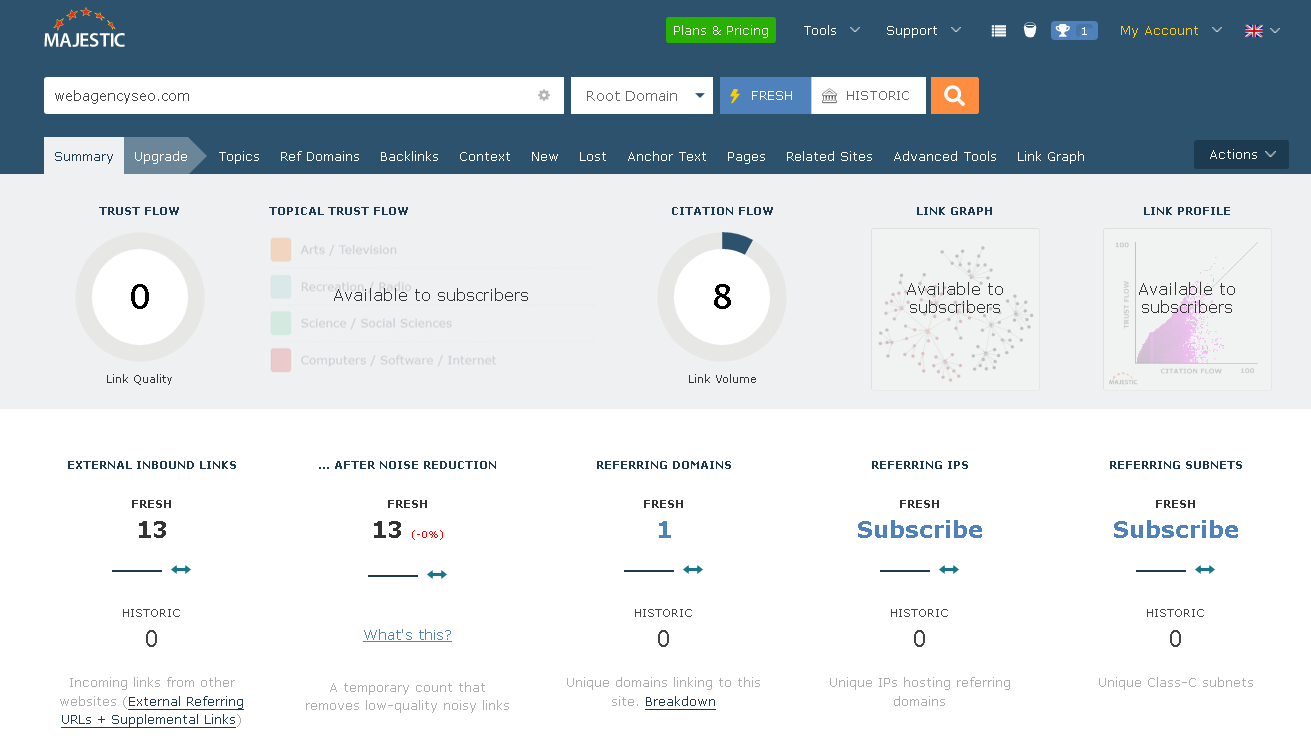The width and height of the screenshot is (1311, 751).
Task: Expand the Support menu
Action: pyautogui.click(x=923, y=30)
